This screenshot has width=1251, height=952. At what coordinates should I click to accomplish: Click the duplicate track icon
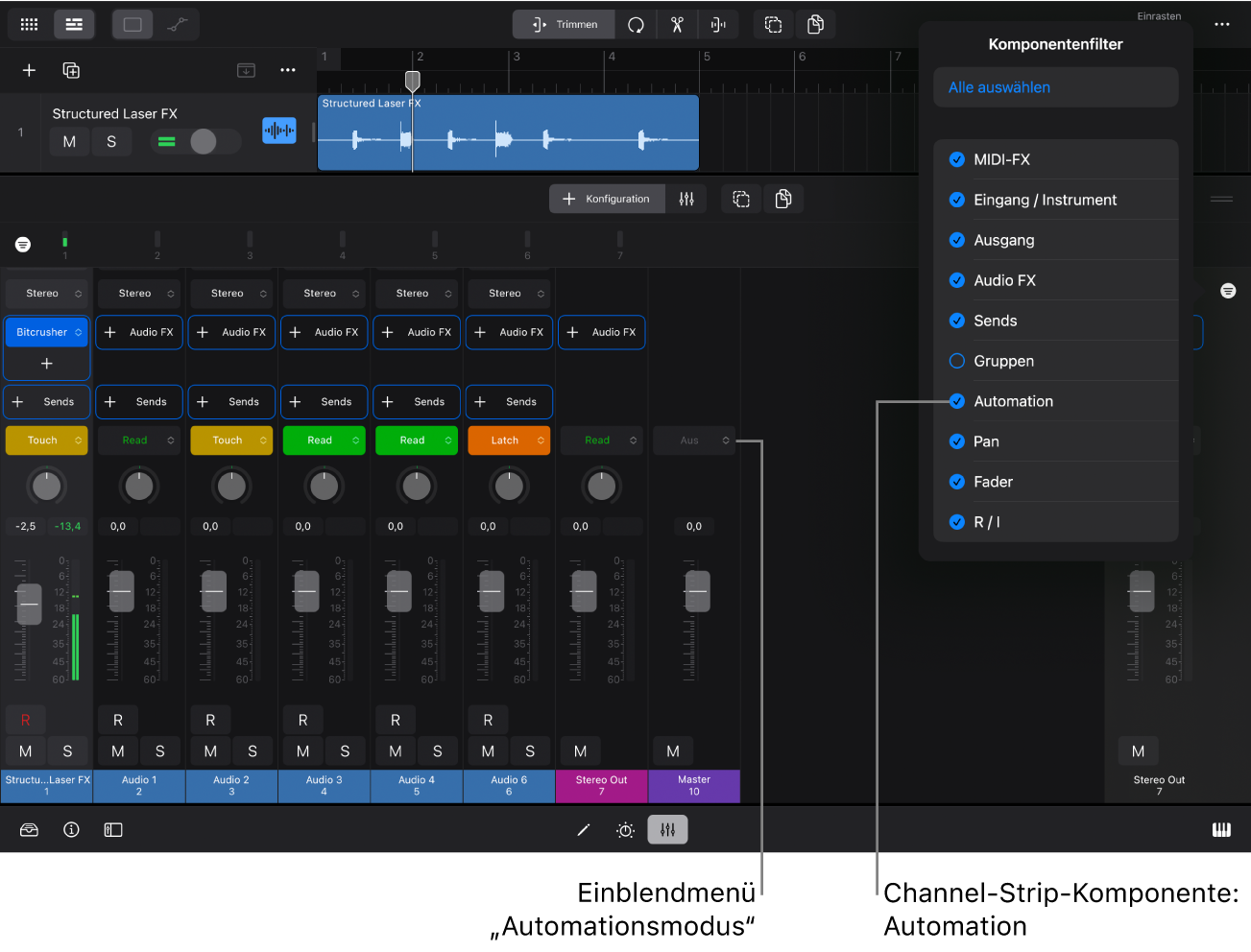(x=71, y=70)
